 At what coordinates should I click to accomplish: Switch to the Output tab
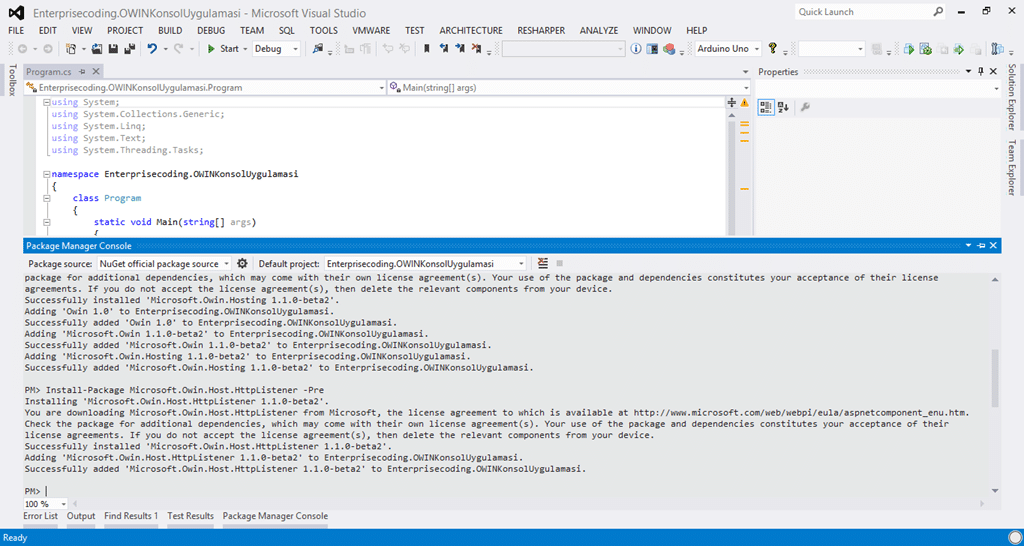(x=81, y=516)
